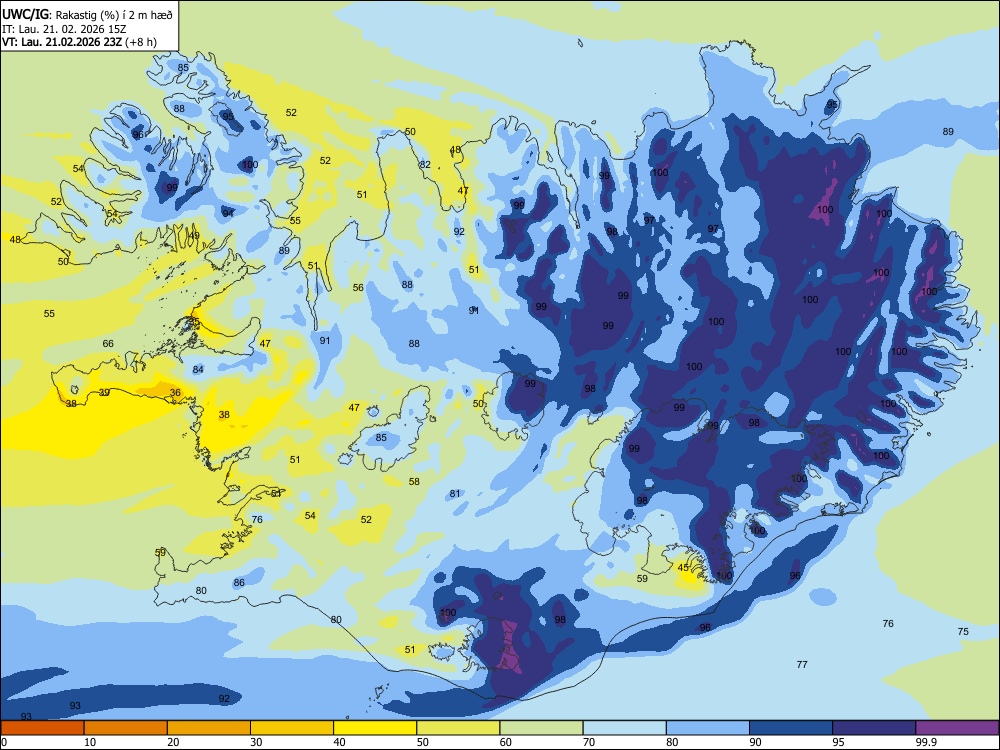Screen dimensions: 1000x750
Task: Click the legend tick label '99.9'
Action: 926,742
